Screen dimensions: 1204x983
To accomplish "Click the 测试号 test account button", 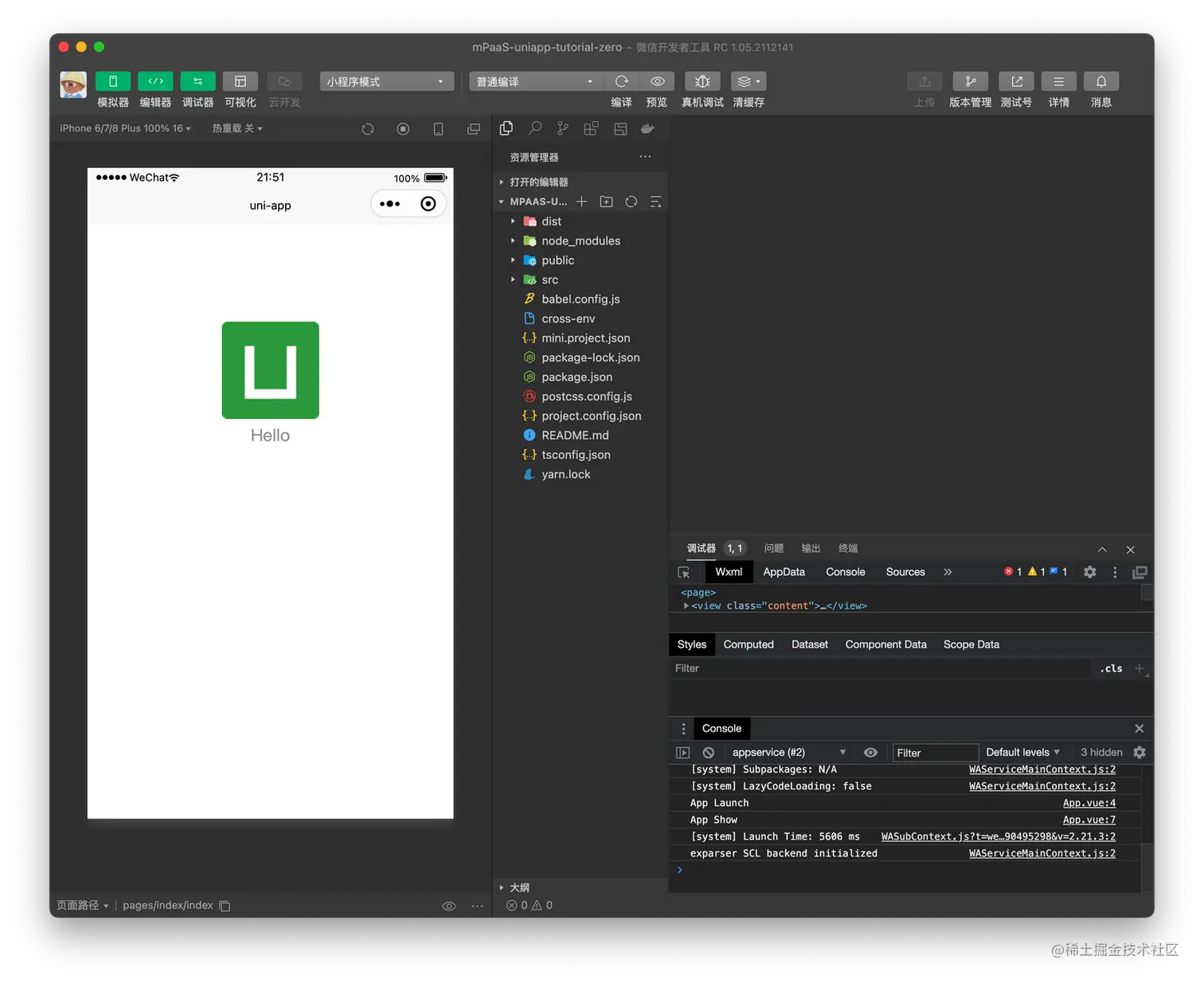I will coord(1017,81).
